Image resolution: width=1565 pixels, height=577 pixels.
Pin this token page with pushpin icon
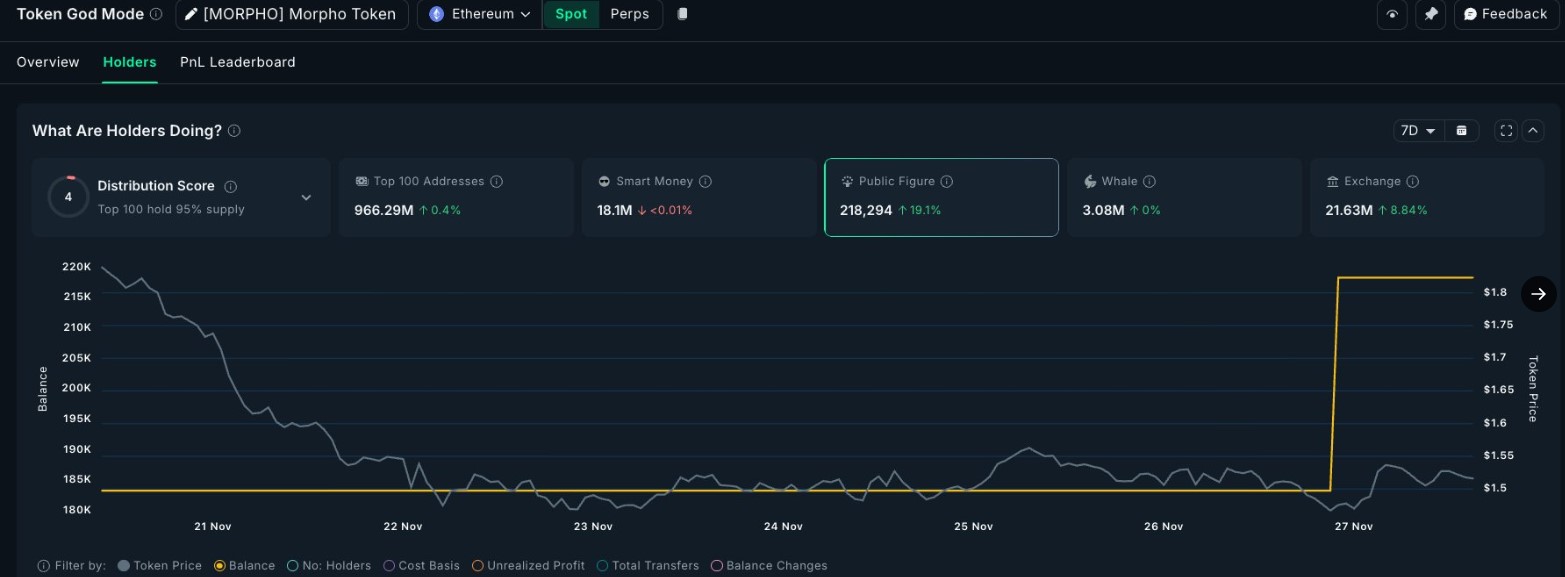[1431, 14]
